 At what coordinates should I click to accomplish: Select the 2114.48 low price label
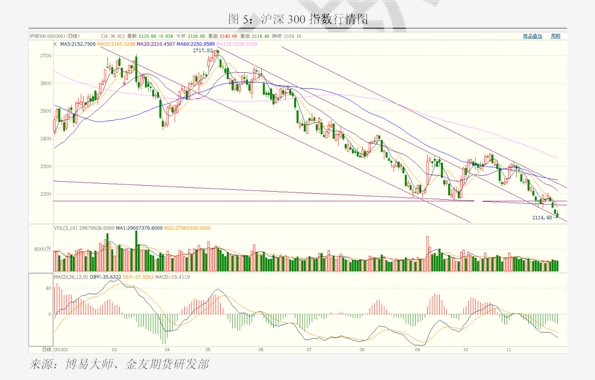[541, 218]
